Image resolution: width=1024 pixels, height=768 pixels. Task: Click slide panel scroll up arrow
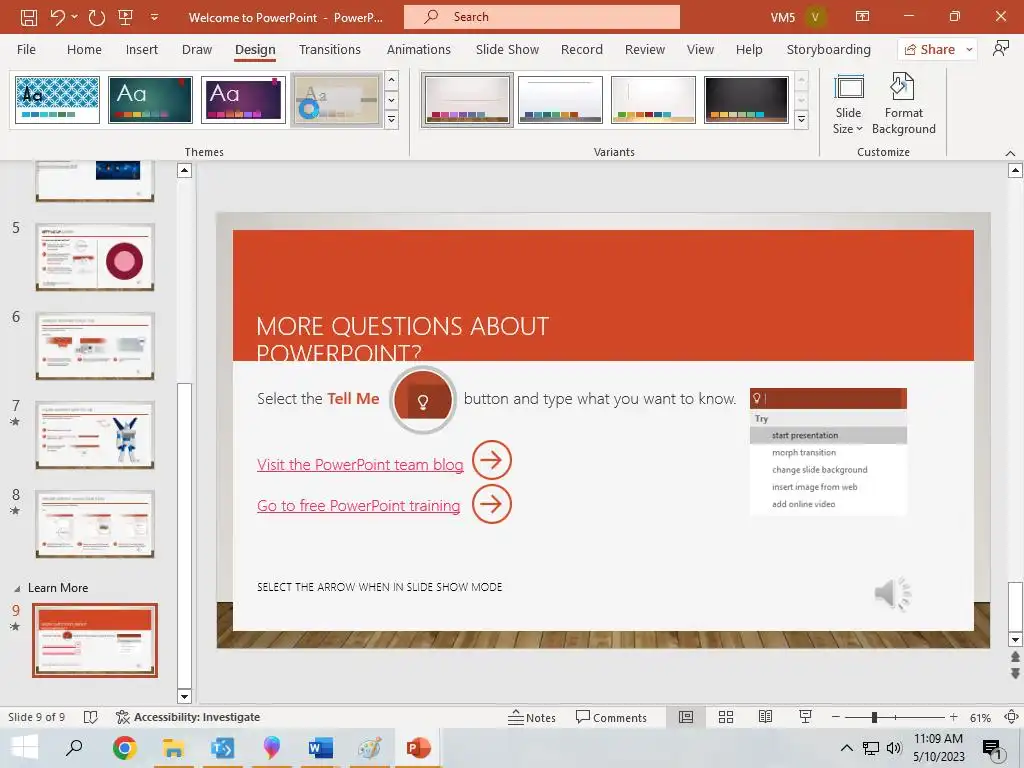(184, 171)
